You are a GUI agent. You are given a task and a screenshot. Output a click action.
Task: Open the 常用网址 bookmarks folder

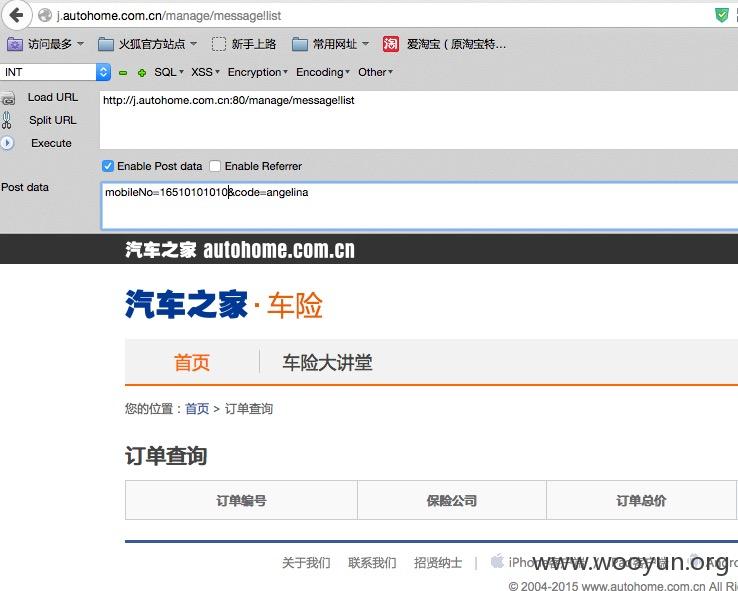point(330,44)
